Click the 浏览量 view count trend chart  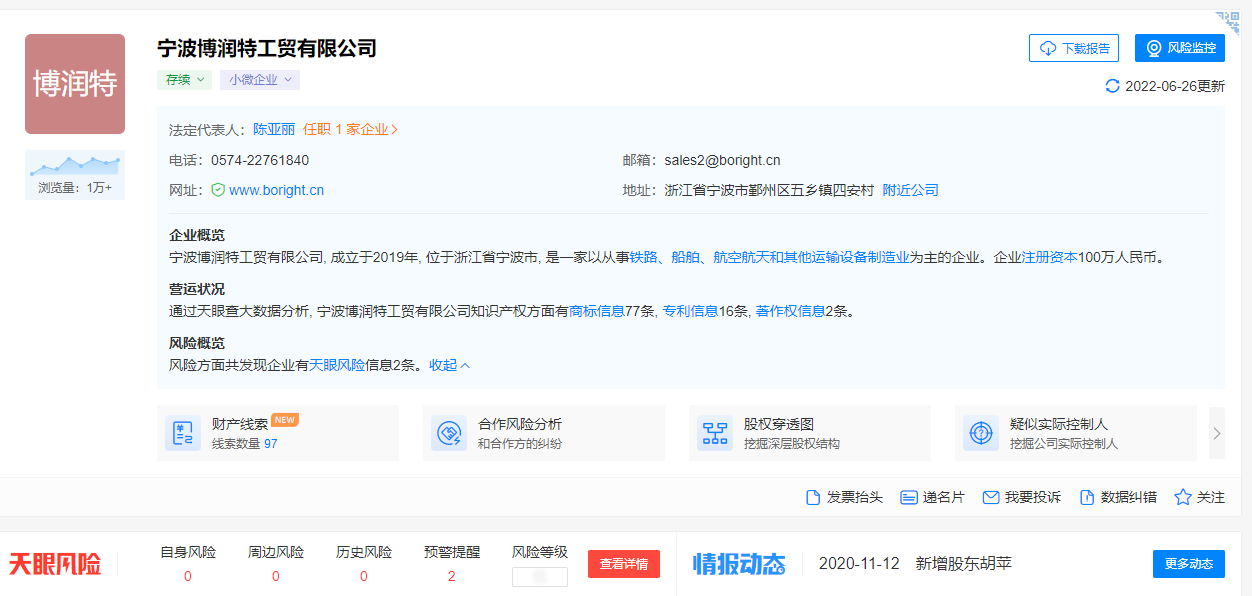click(75, 166)
